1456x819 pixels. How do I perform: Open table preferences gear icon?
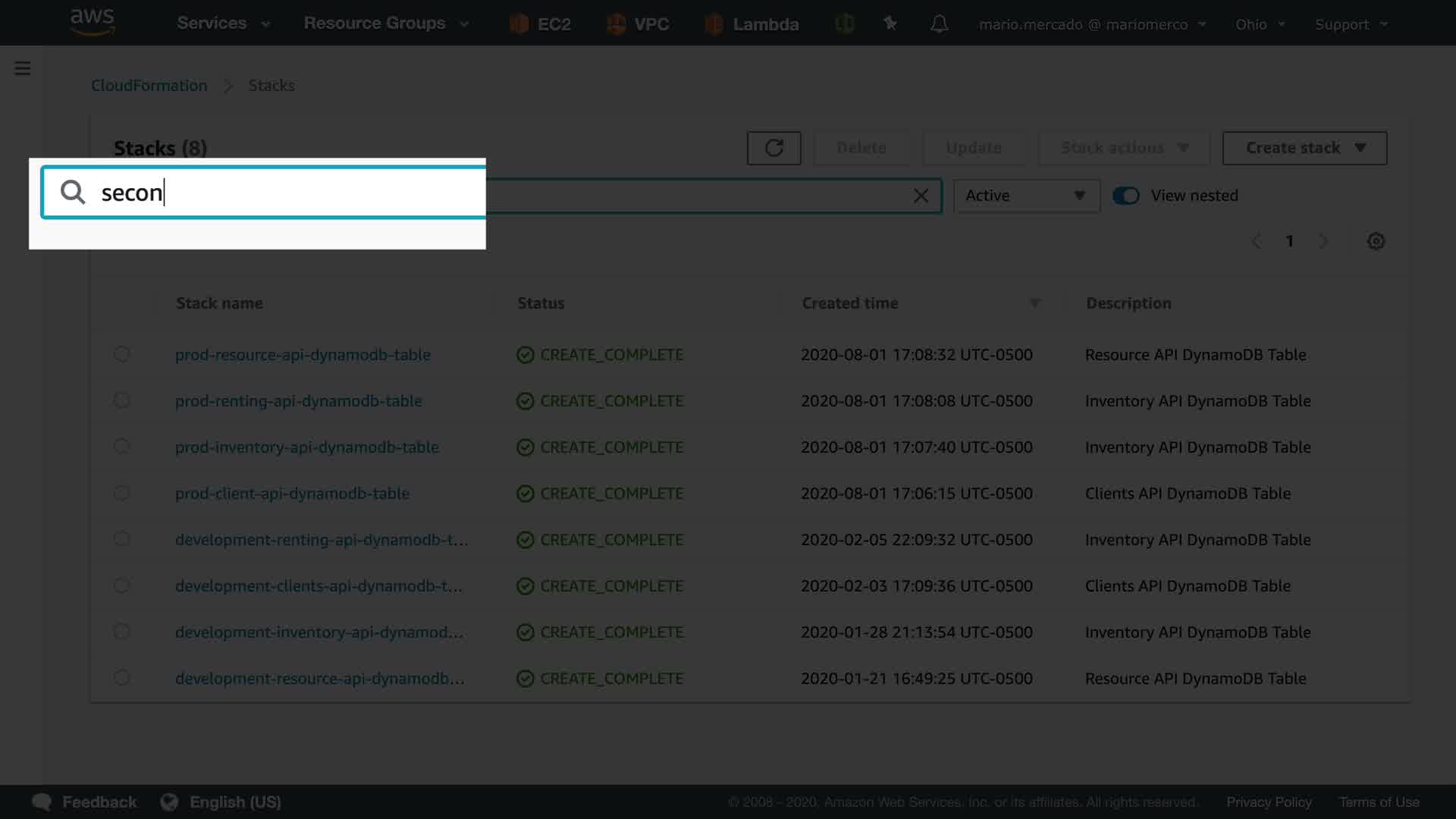[1376, 241]
